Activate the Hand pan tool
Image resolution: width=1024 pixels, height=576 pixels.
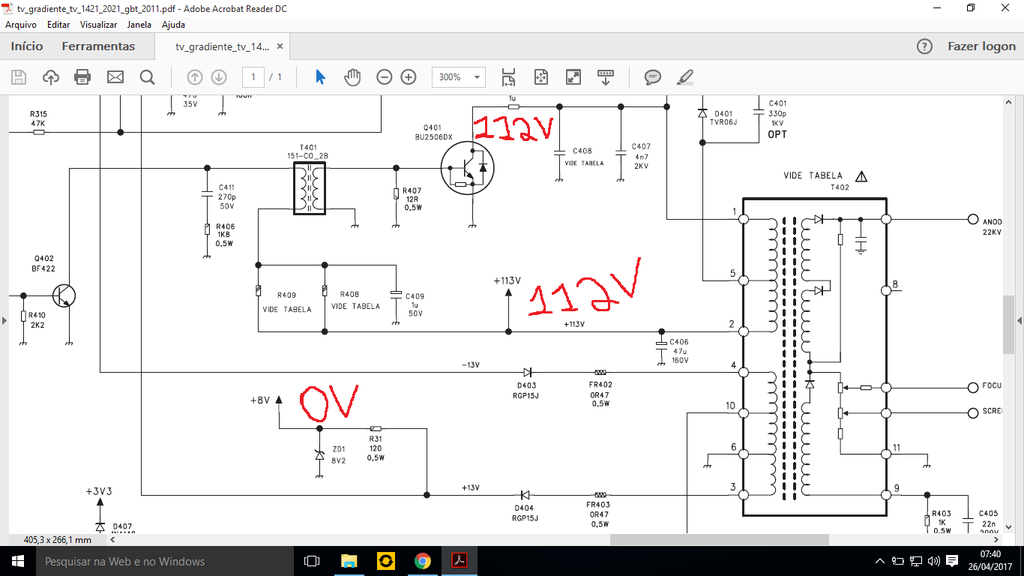coord(352,77)
